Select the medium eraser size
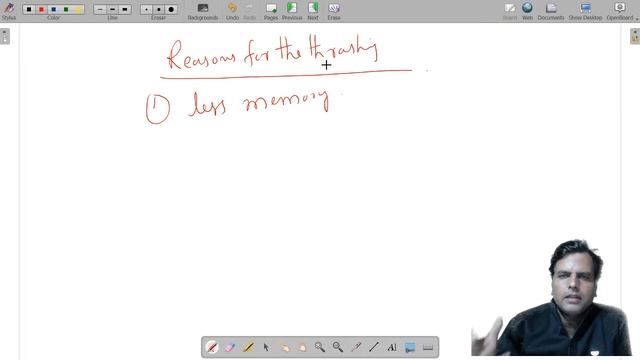640x360 pixels. (x=159, y=9)
